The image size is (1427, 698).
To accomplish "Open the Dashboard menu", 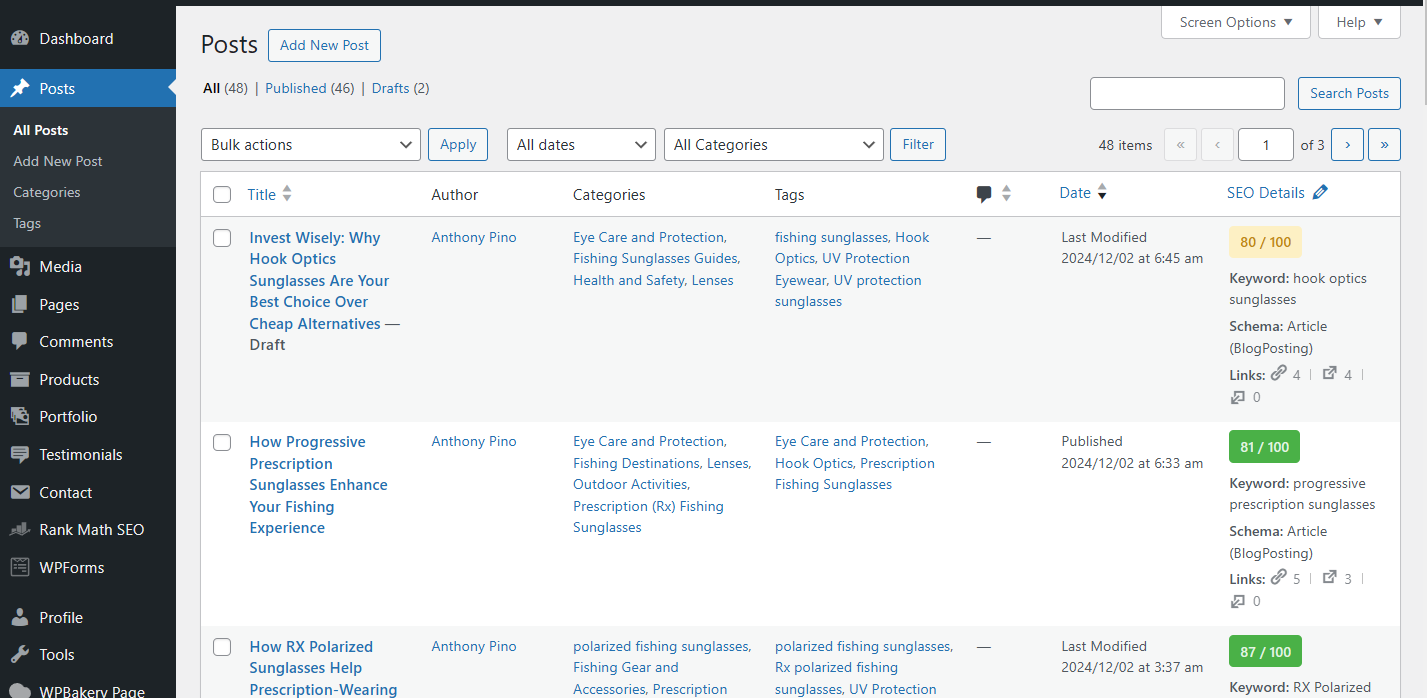I will [88, 39].
